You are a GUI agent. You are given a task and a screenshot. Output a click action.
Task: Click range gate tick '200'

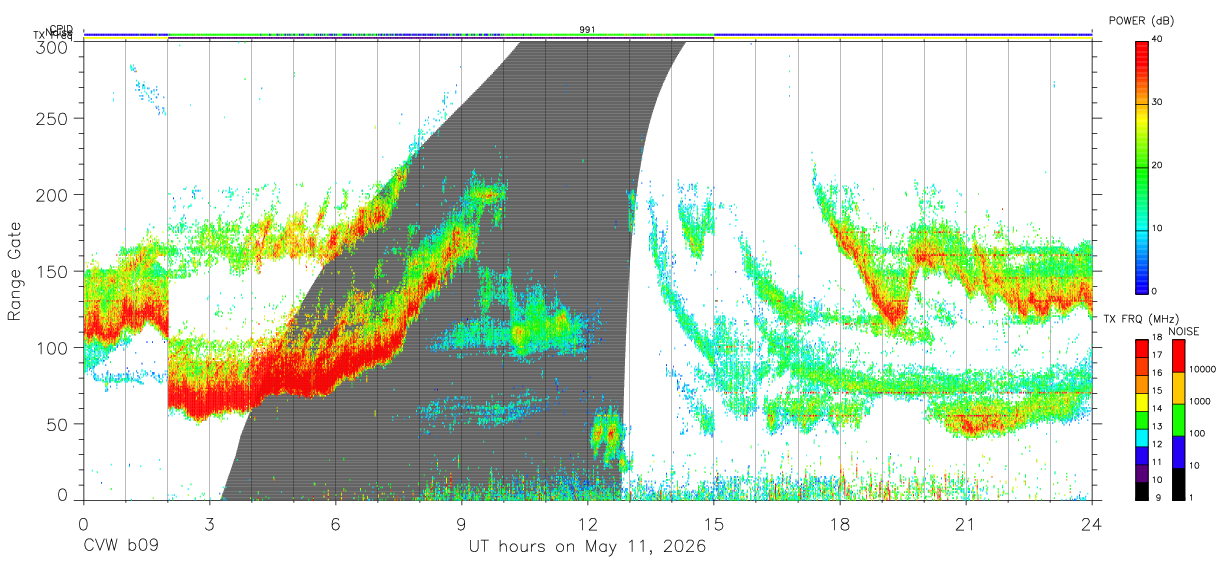[x=54, y=194]
